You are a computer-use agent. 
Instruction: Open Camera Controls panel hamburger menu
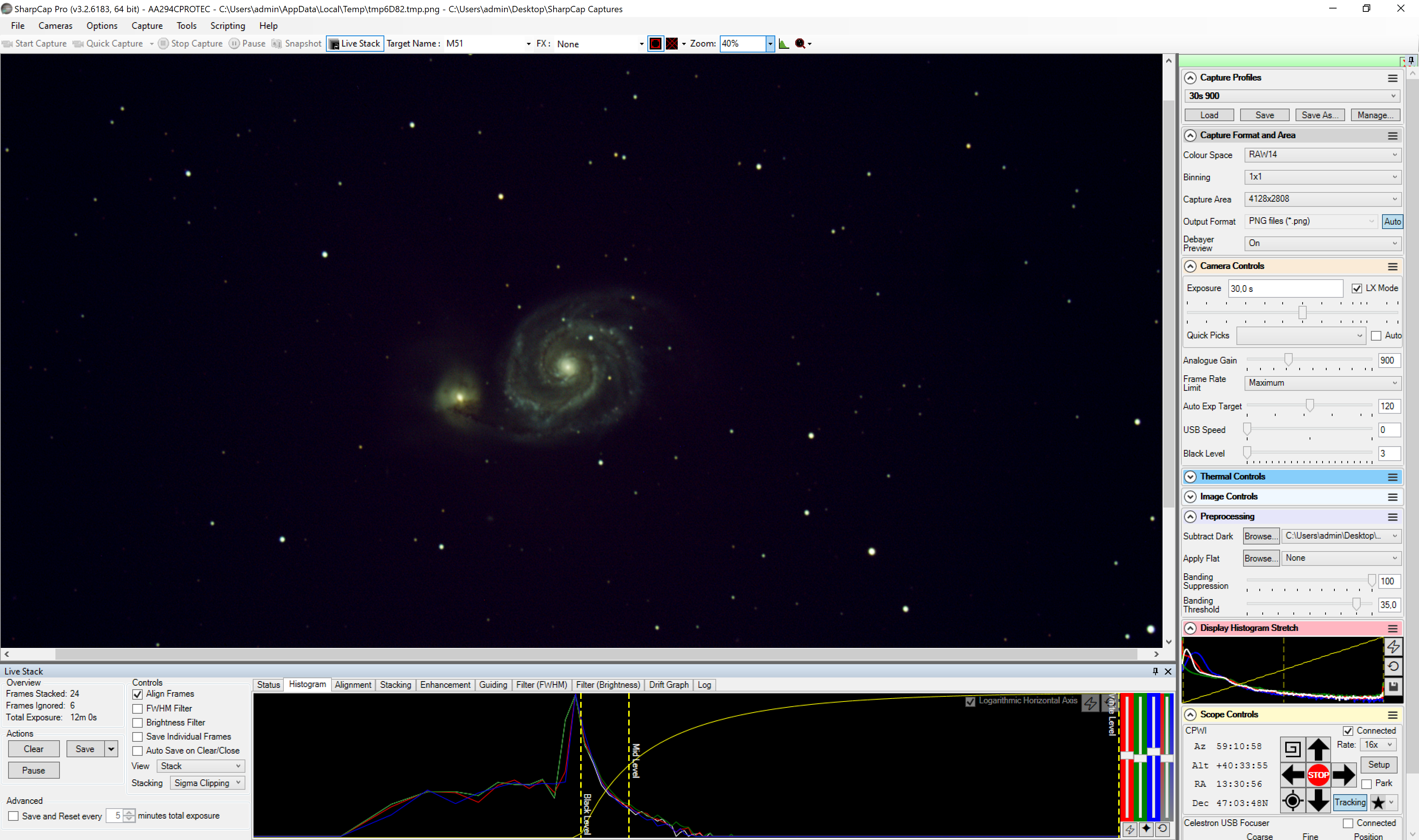pyautogui.click(x=1392, y=267)
